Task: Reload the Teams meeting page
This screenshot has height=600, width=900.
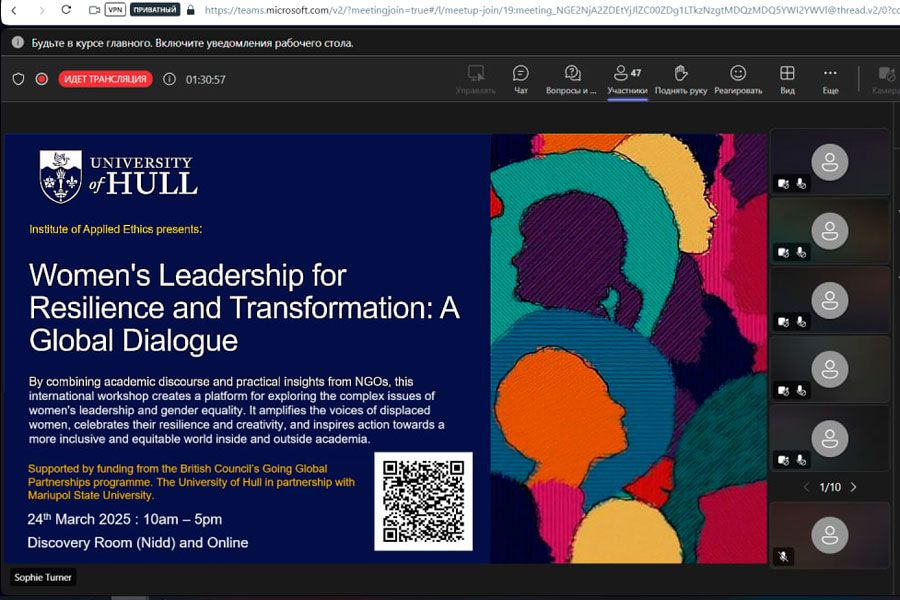Action: point(66,10)
